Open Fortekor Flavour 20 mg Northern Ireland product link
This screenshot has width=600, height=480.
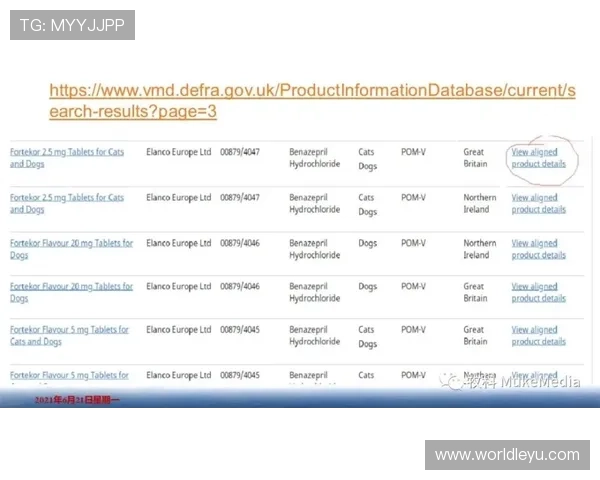[x=71, y=249]
